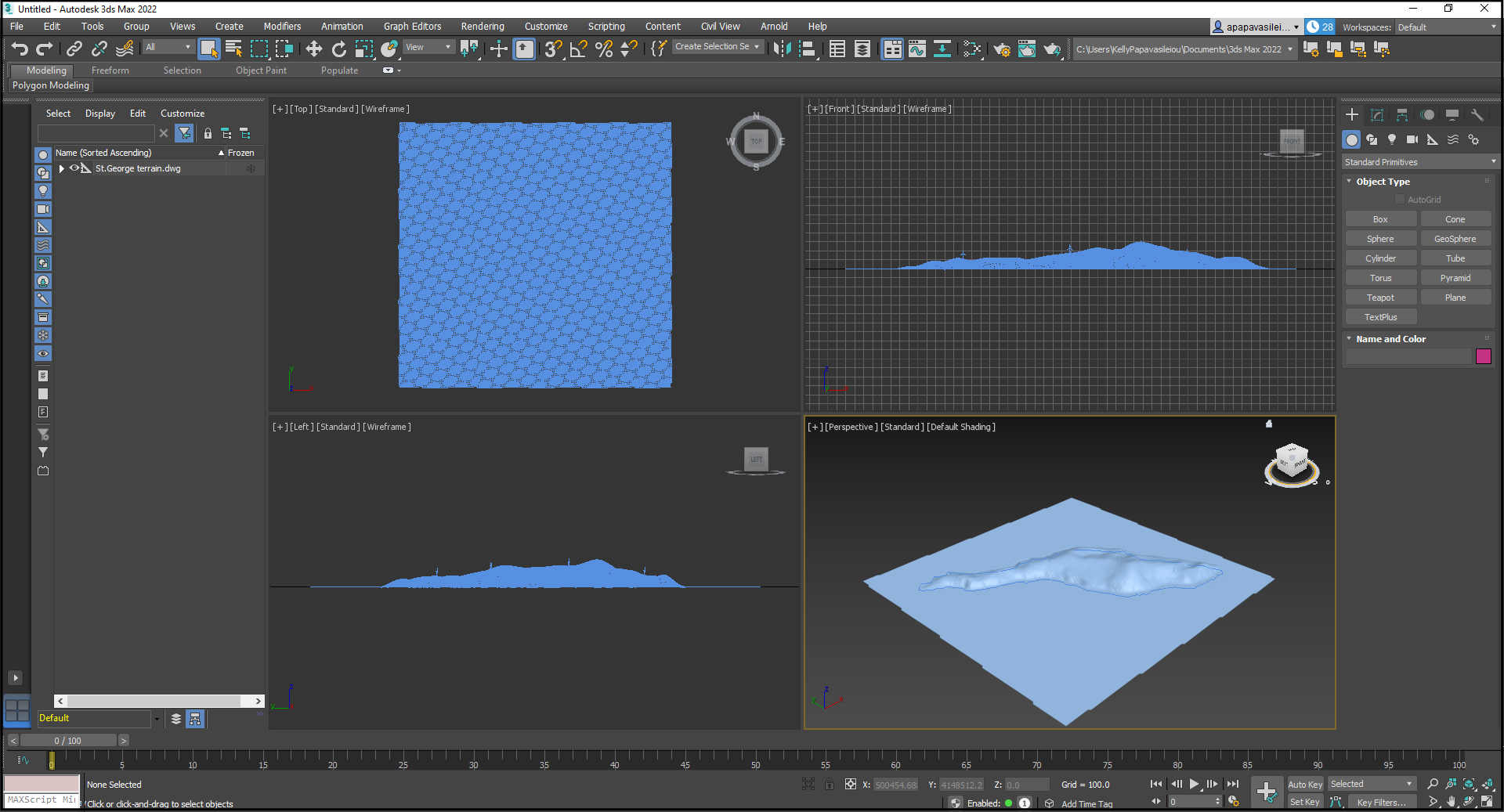
Task: Activate the Select and Rotate tool
Action: pos(338,49)
